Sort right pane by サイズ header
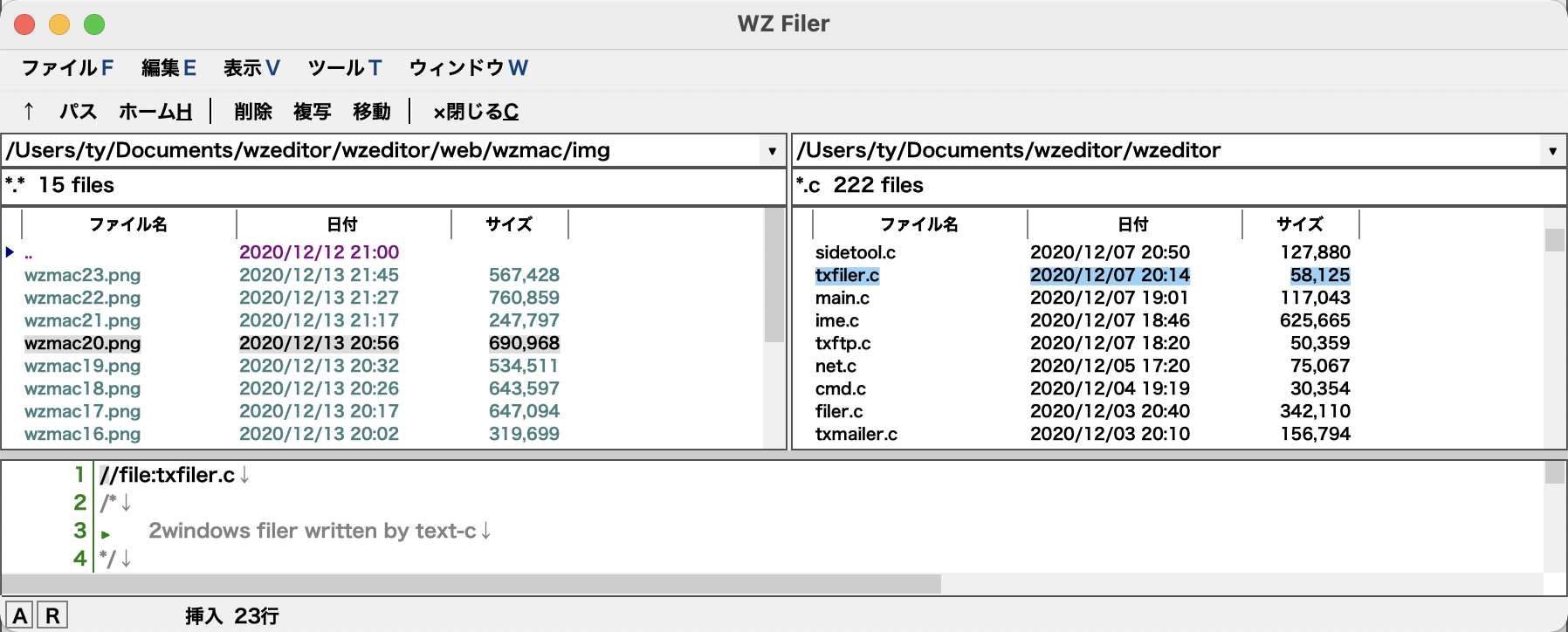Viewport: 1568px width, 632px height. point(1300,224)
